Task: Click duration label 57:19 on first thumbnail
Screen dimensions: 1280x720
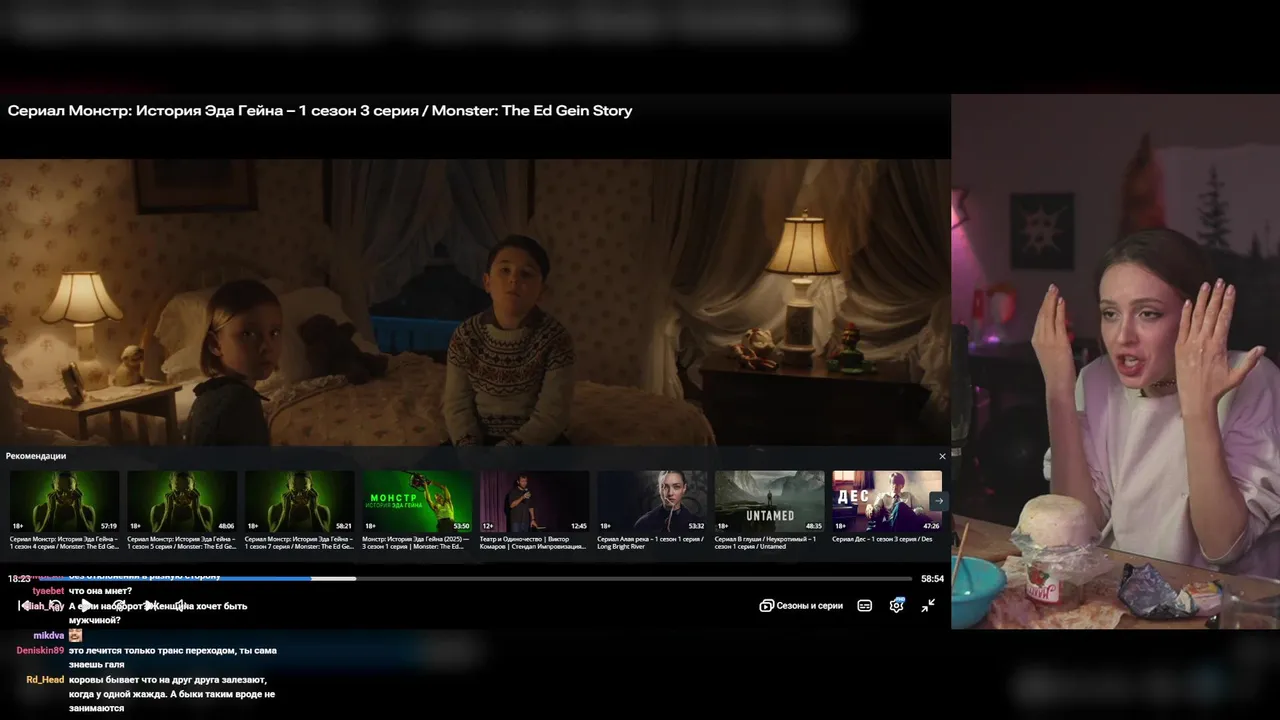Action: pyautogui.click(x=109, y=526)
